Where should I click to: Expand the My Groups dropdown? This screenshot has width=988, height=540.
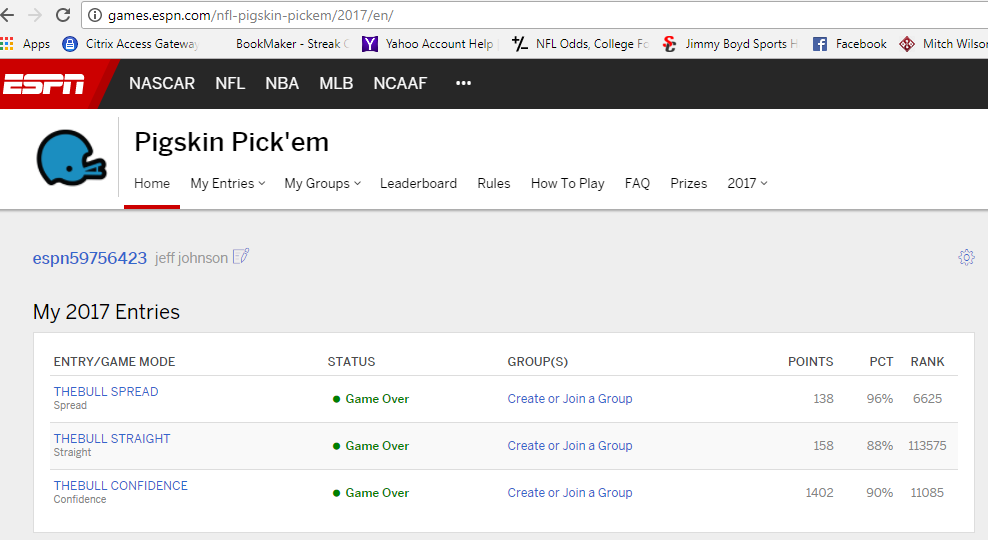point(323,183)
